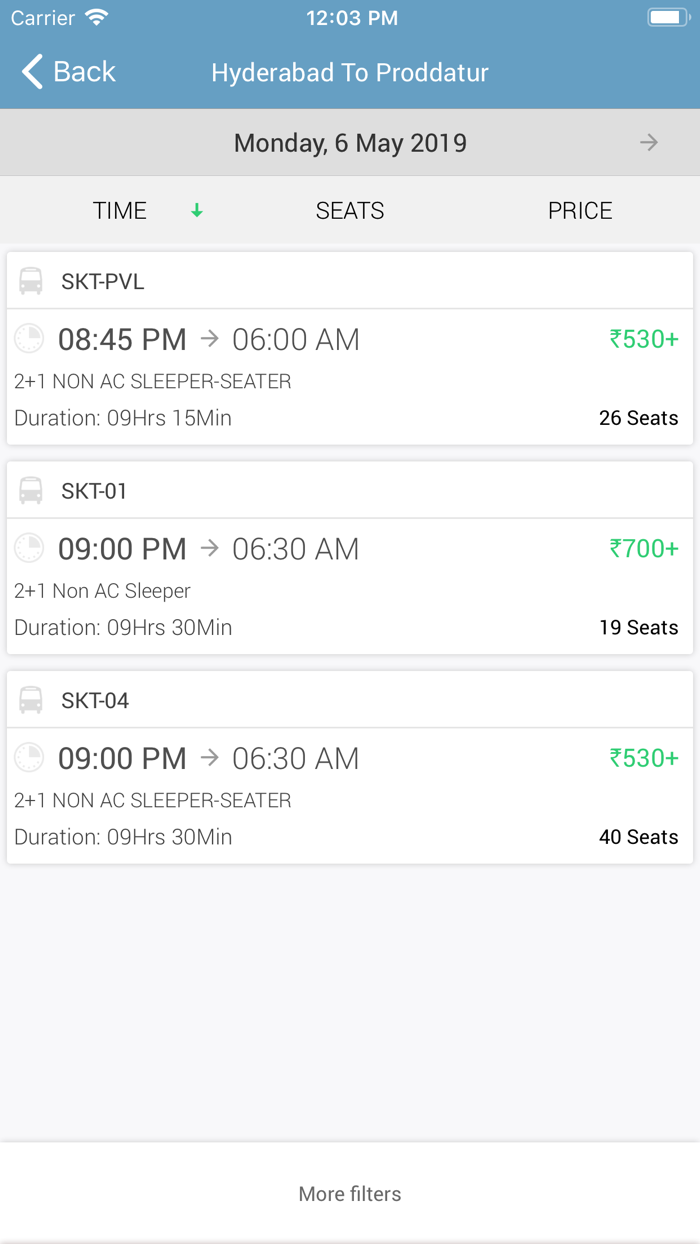Screen dimensions: 700x1244
Task: Sort results by TIME
Action: click(x=120, y=210)
